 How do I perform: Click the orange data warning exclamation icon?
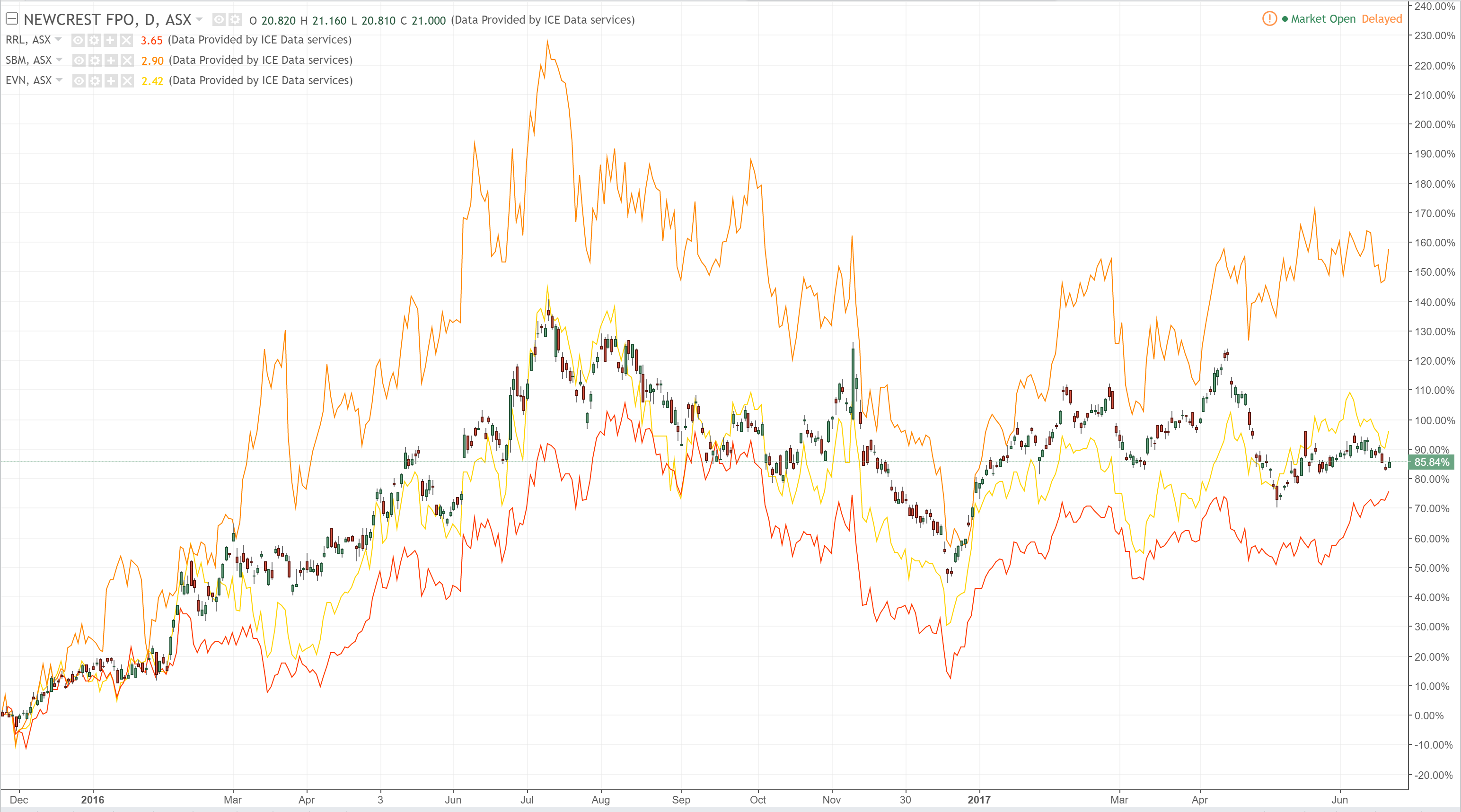pos(1269,19)
